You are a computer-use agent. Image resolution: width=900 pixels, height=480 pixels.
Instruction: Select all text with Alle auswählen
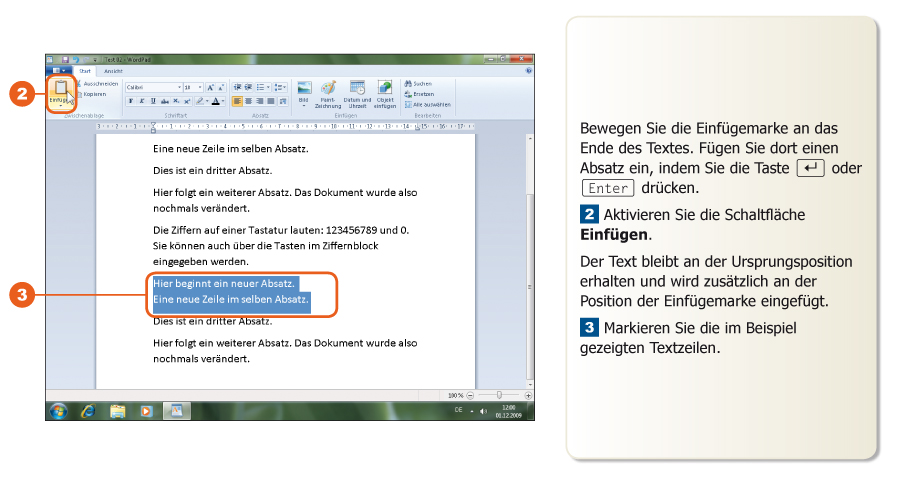tap(430, 104)
